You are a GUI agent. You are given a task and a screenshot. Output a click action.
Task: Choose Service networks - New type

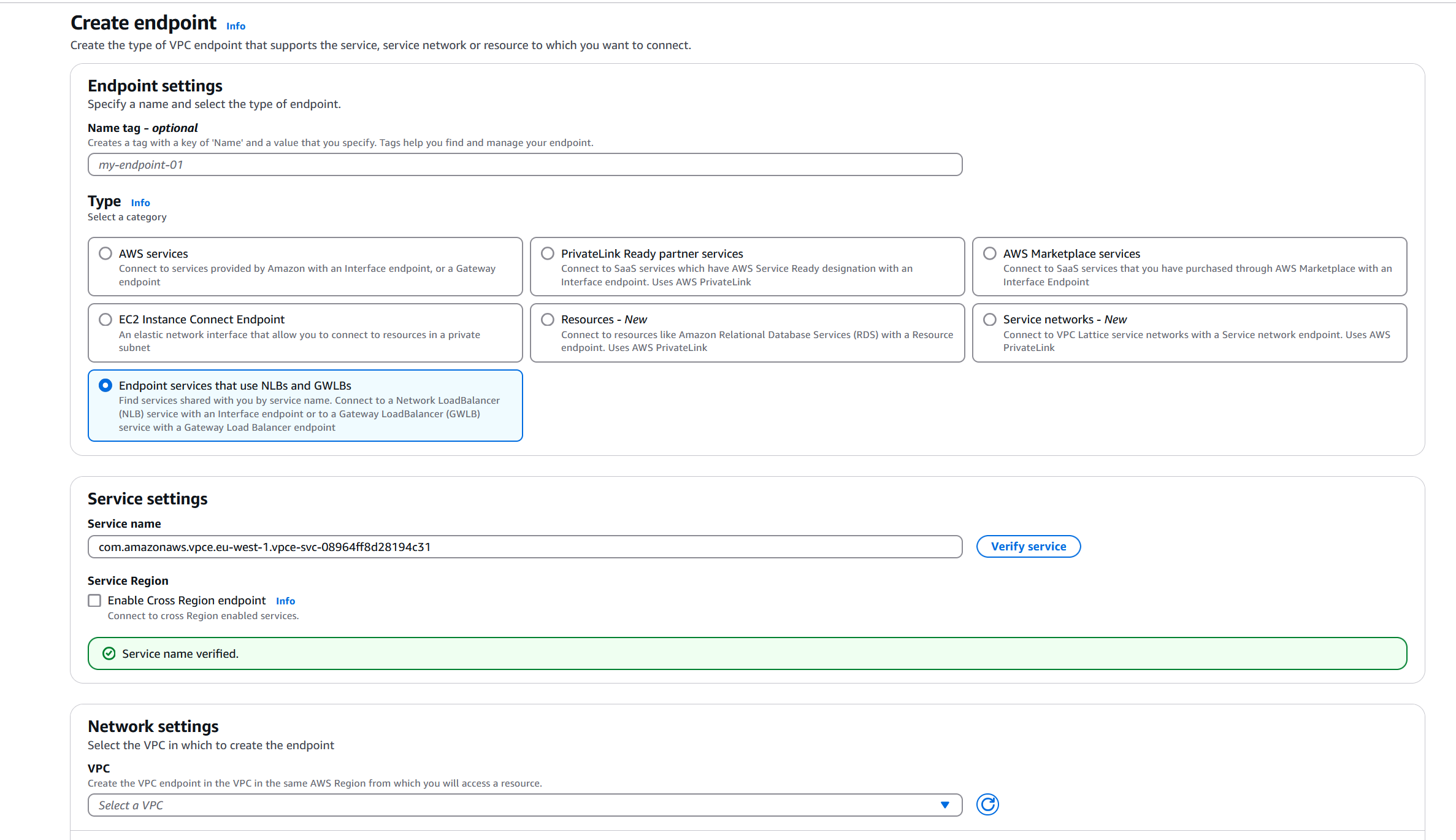click(990, 320)
